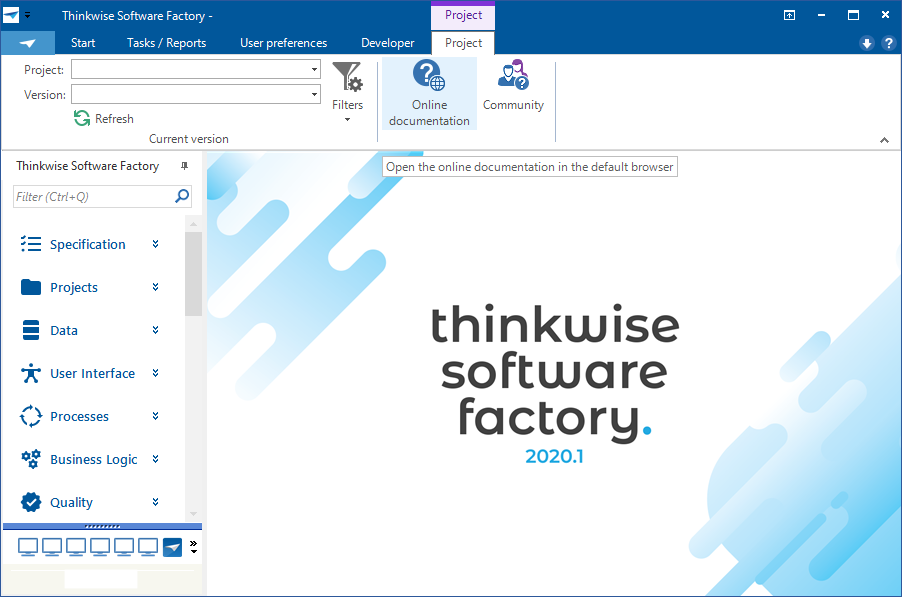The image size is (902, 597).
Task: Click the Specification list icon
Action: (30, 244)
